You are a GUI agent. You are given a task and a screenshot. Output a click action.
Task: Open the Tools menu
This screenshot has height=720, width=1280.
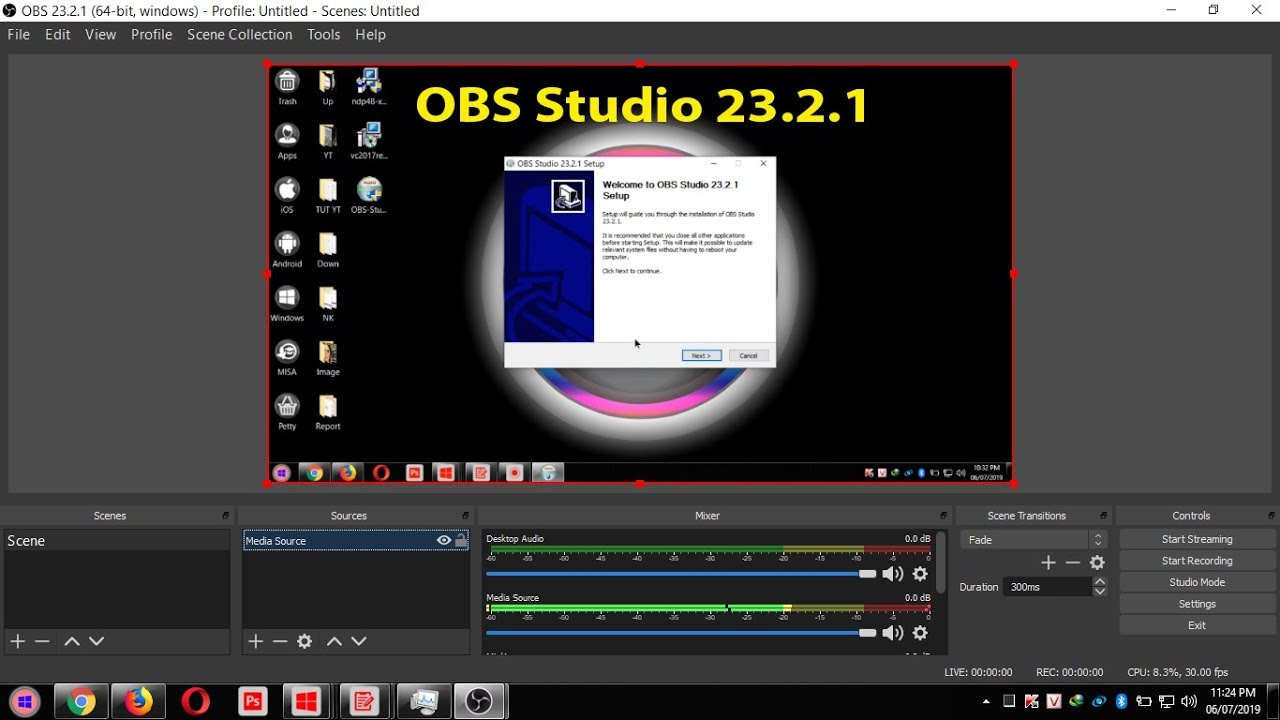[324, 34]
